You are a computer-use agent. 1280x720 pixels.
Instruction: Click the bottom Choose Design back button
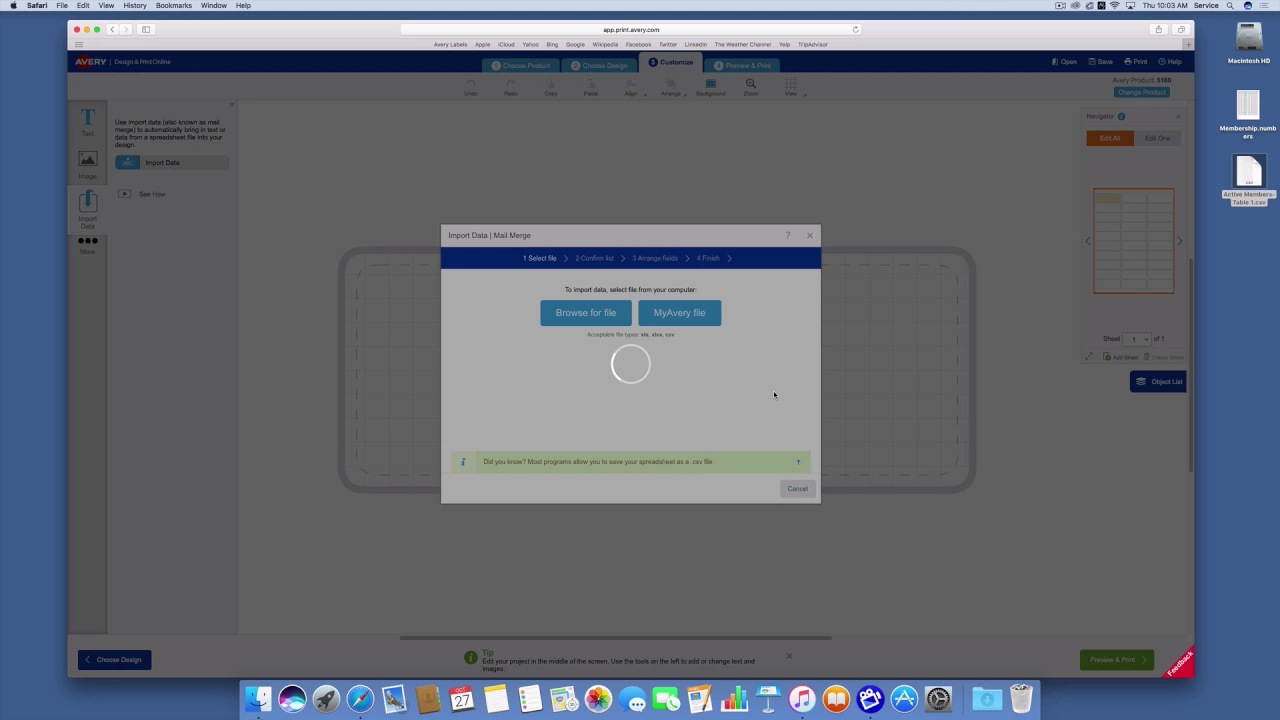(x=115, y=660)
